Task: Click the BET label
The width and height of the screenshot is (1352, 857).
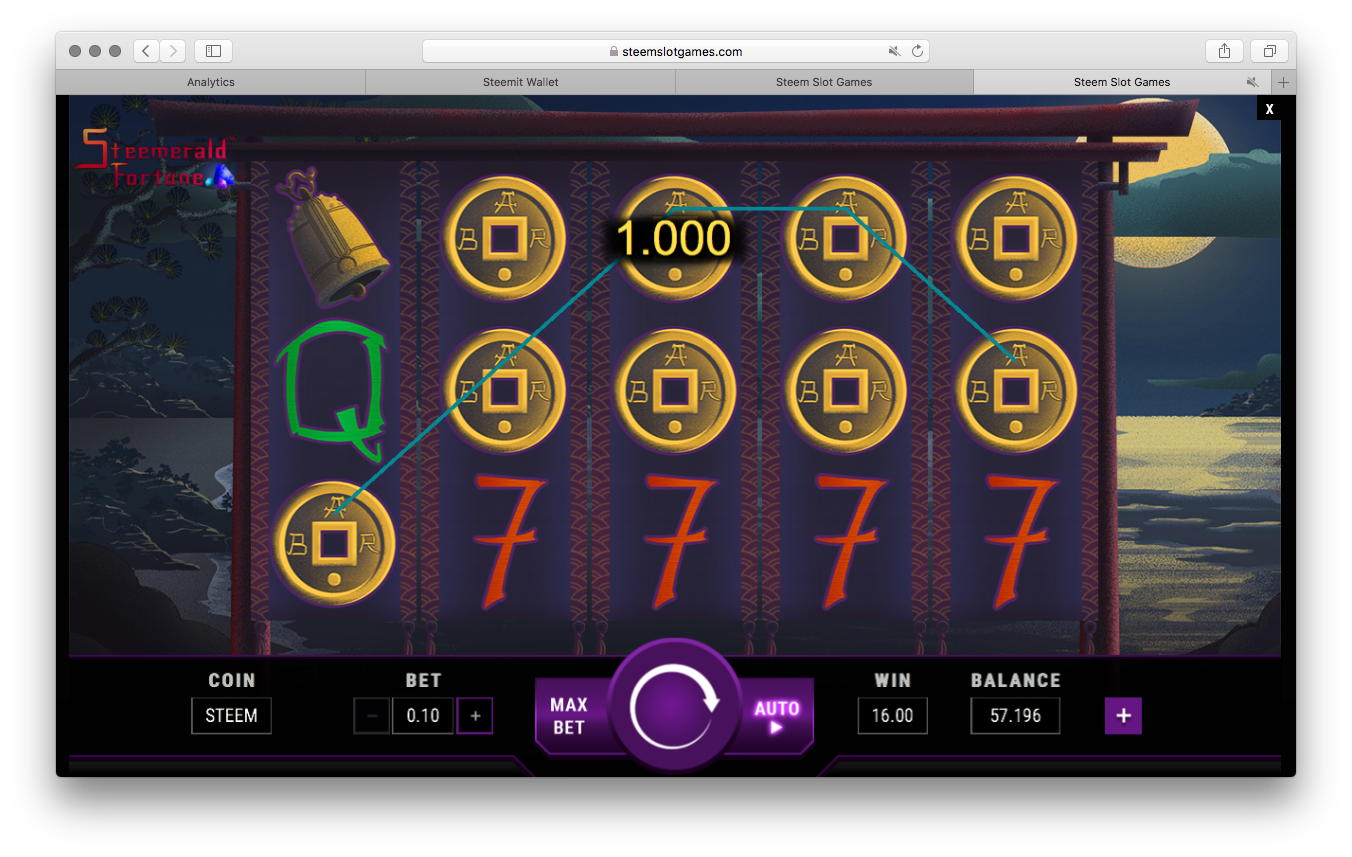Action: click(423, 680)
